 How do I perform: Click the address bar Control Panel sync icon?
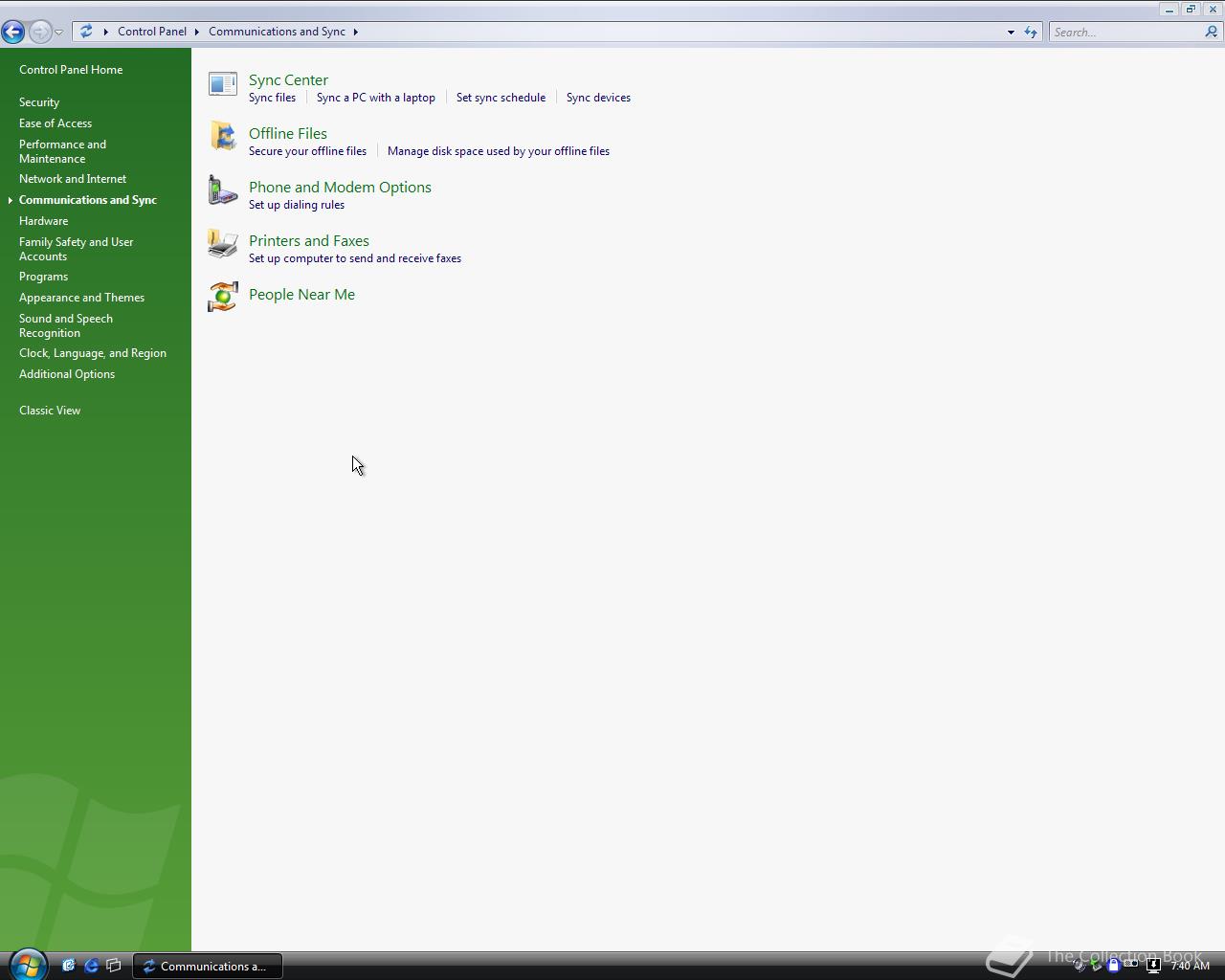86,32
